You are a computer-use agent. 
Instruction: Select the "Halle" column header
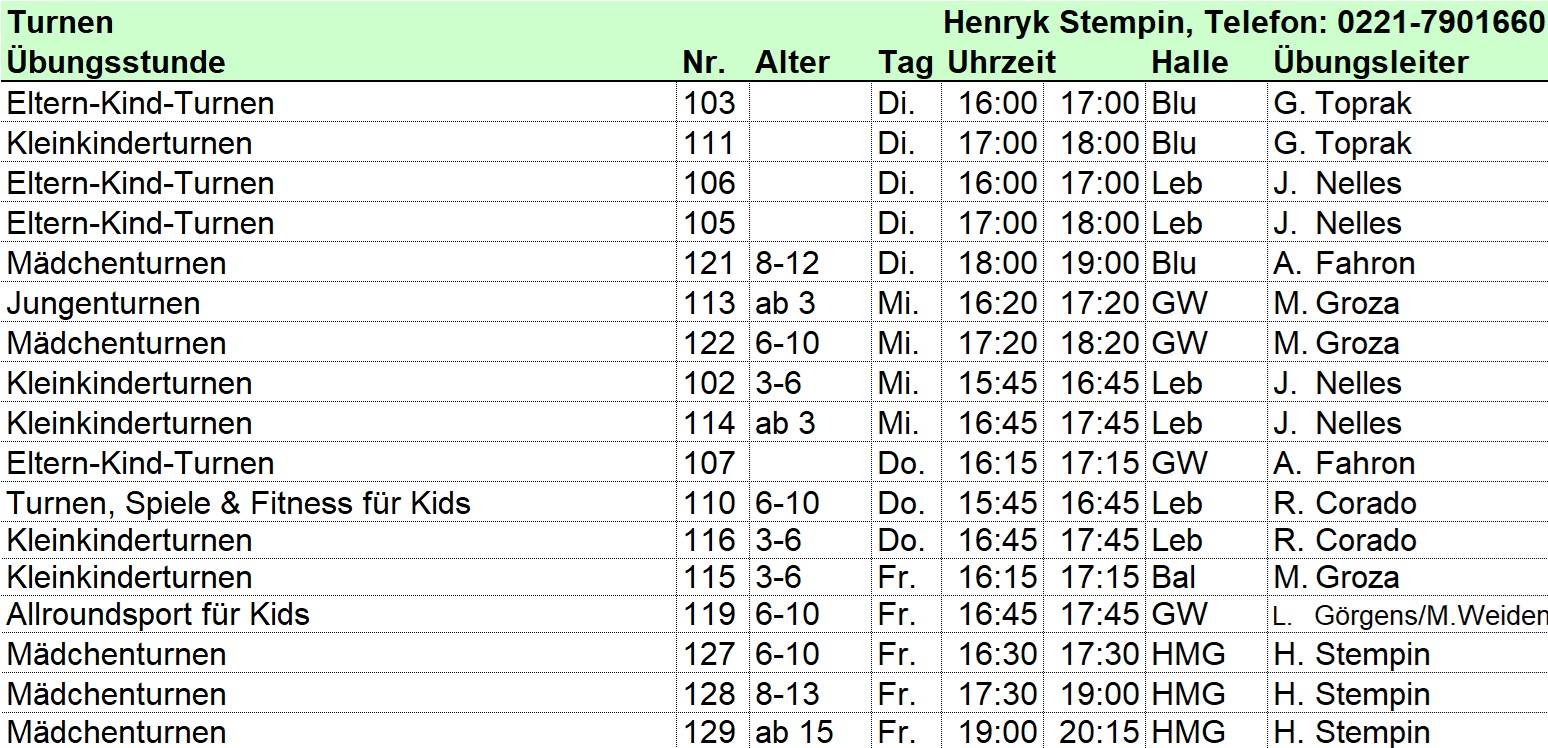(x=1189, y=62)
